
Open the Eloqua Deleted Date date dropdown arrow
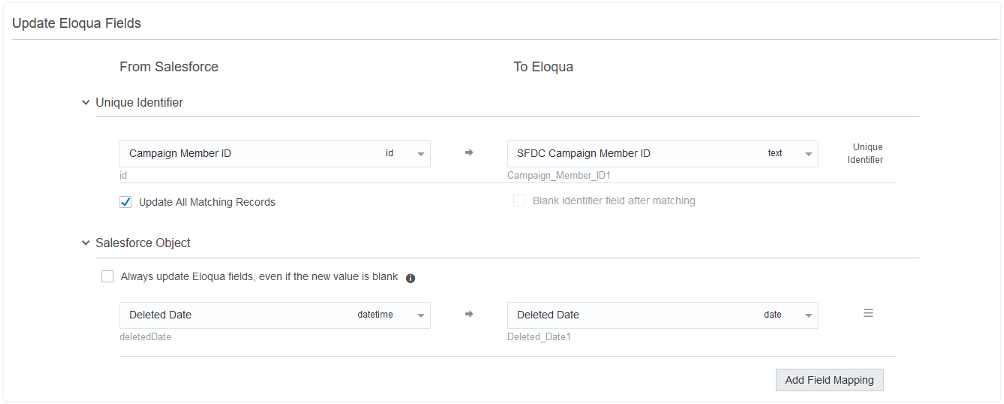click(x=807, y=315)
